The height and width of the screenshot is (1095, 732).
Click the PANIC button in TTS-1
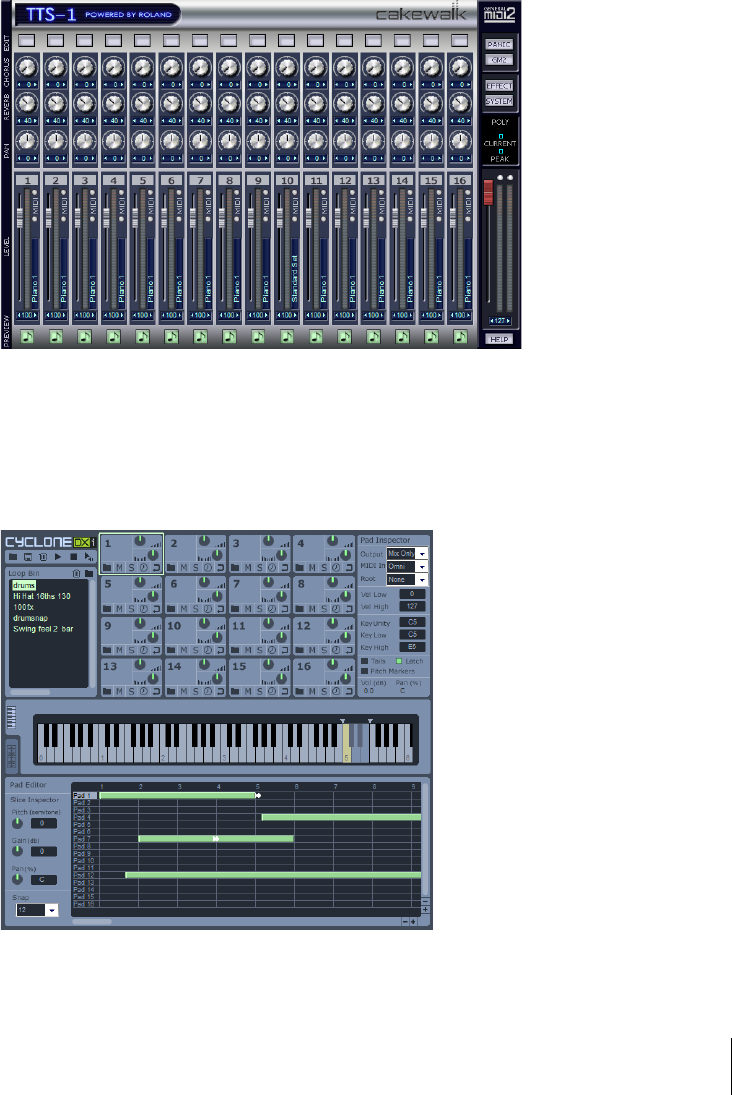pyautogui.click(x=499, y=44)
